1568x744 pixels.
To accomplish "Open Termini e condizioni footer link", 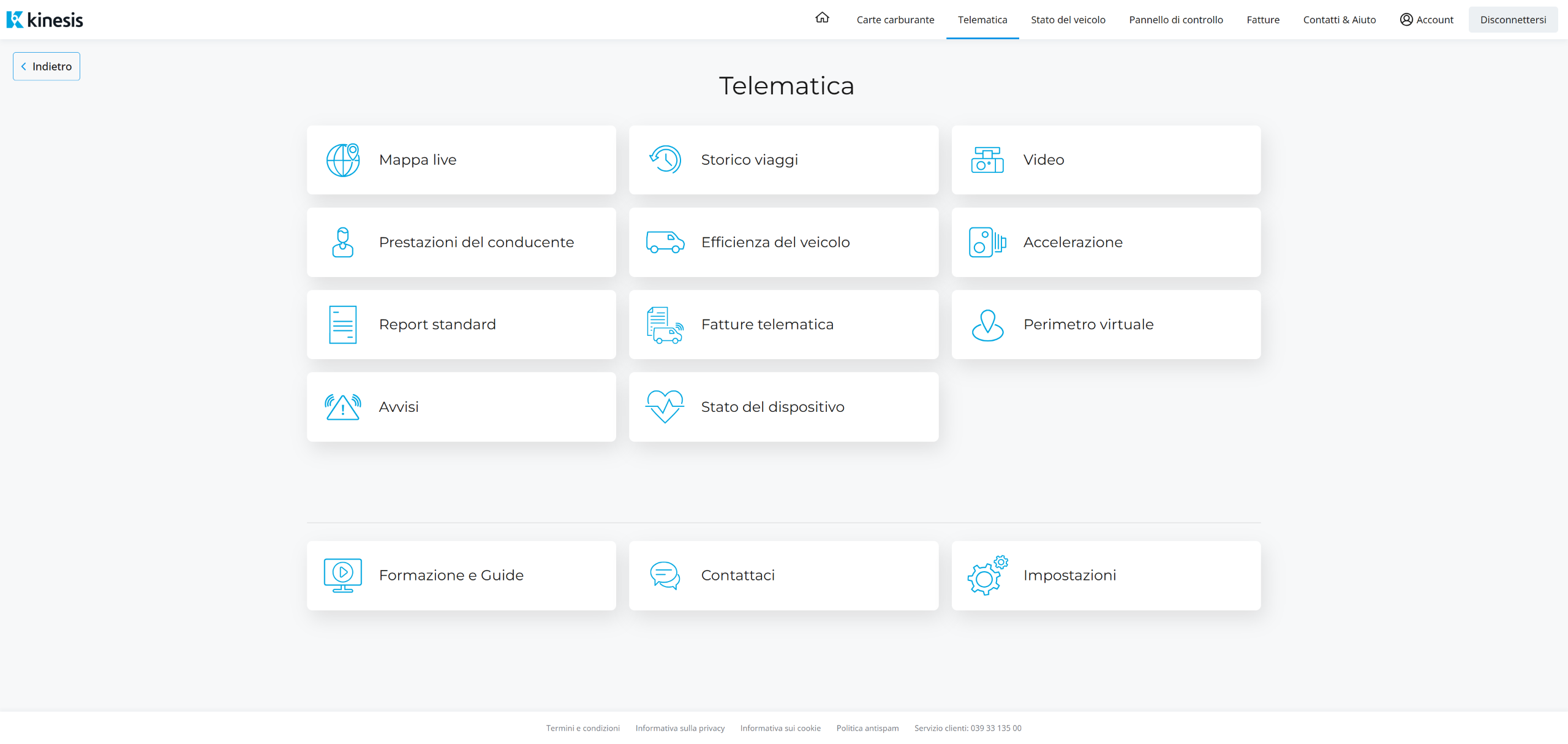I will pos(582,728).
